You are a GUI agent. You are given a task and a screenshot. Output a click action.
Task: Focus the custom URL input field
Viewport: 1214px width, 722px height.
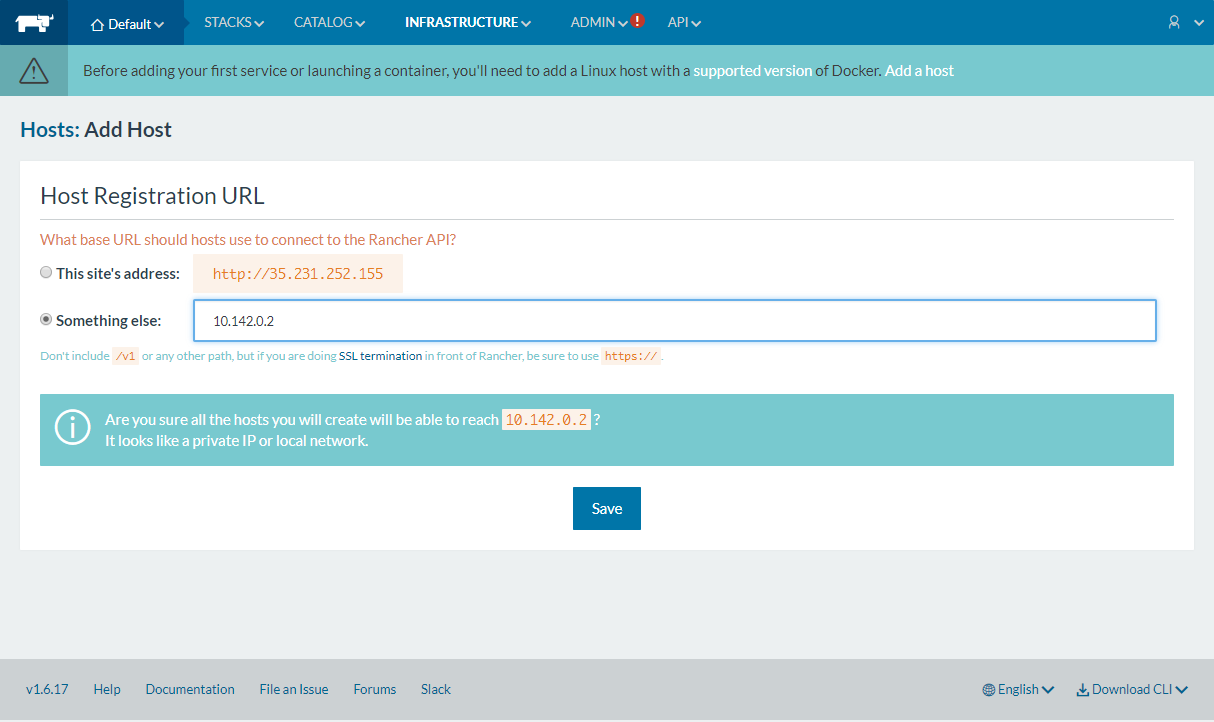coord(675,321)
